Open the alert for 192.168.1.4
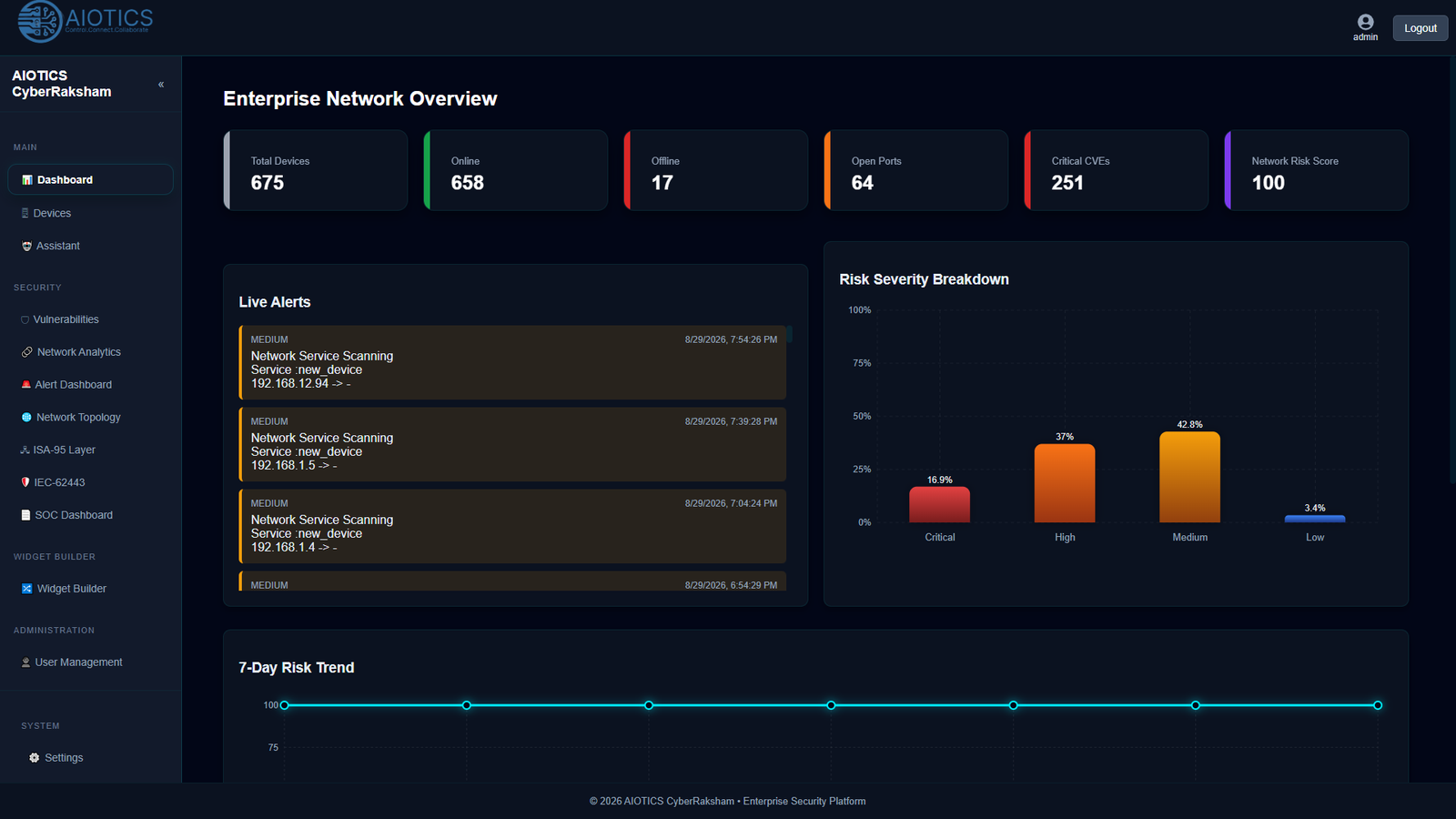This screenshot has width=1456, height=819. (x=512, y=526)
